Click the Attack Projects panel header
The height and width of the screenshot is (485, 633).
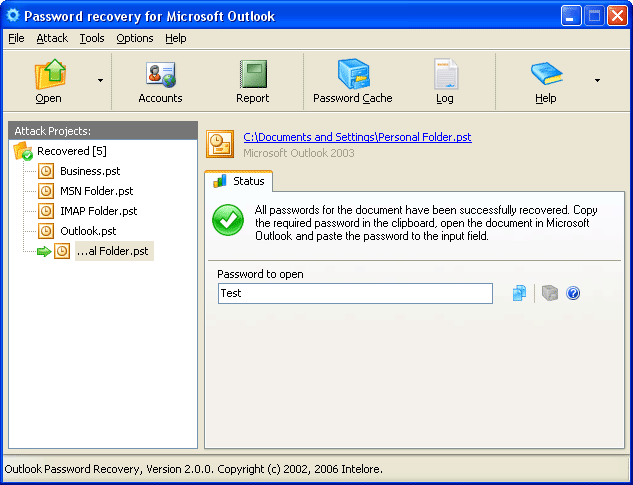(x=103, y=131)
